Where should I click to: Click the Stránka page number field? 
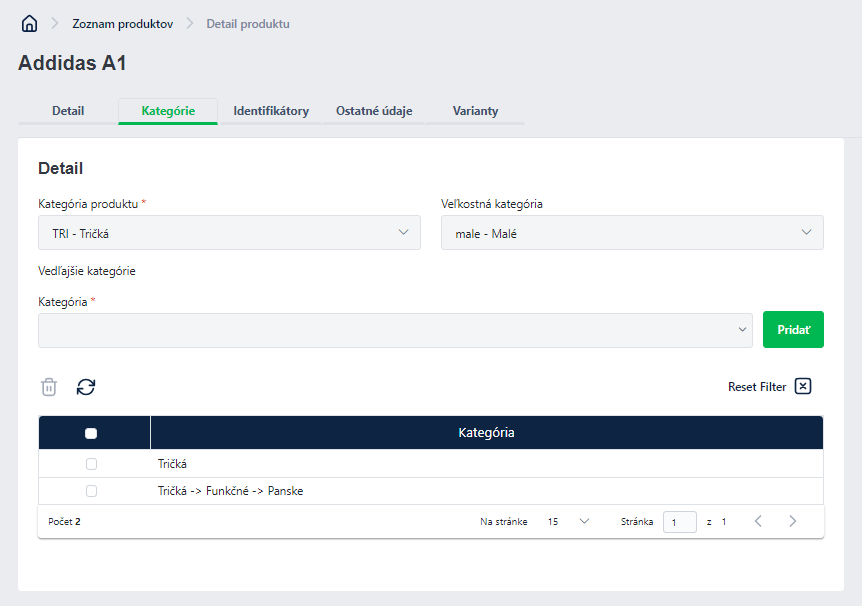(x=680, y=522)
